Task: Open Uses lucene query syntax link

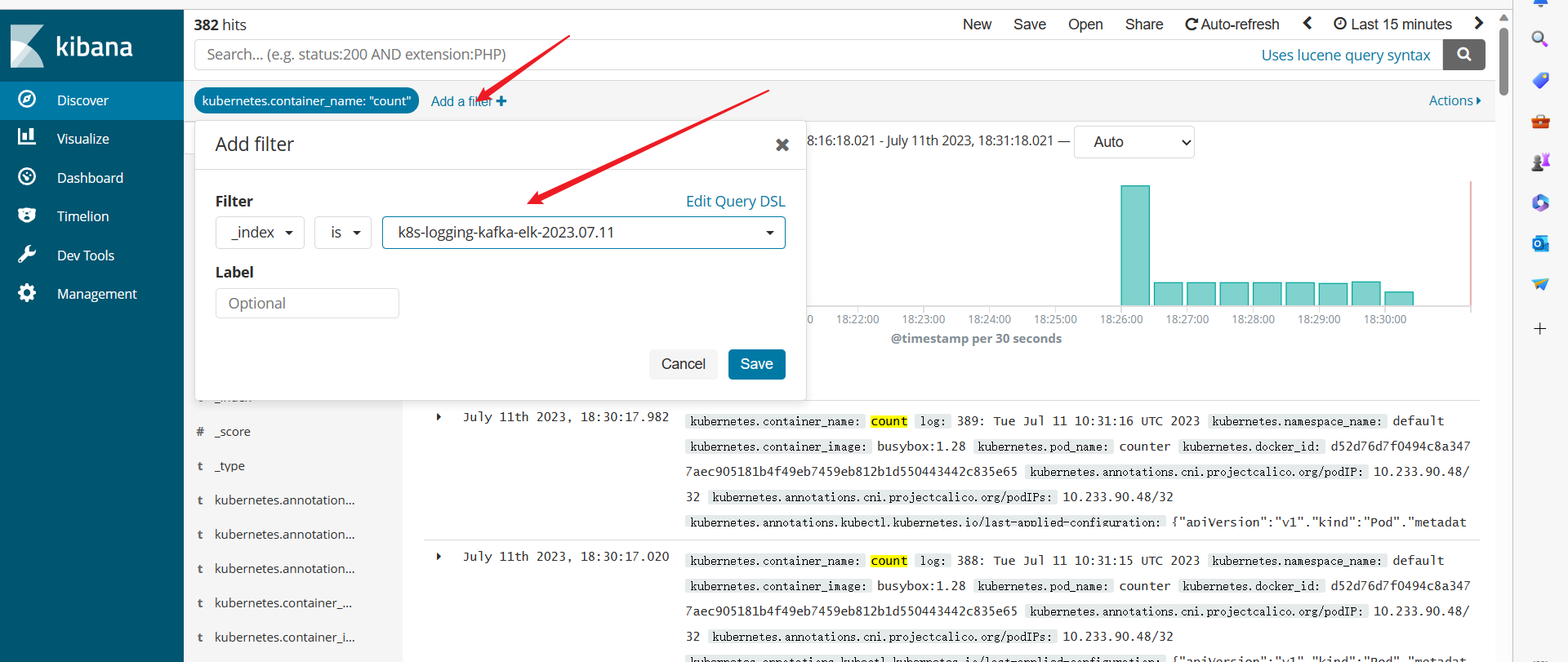Action: (1345, 55)
